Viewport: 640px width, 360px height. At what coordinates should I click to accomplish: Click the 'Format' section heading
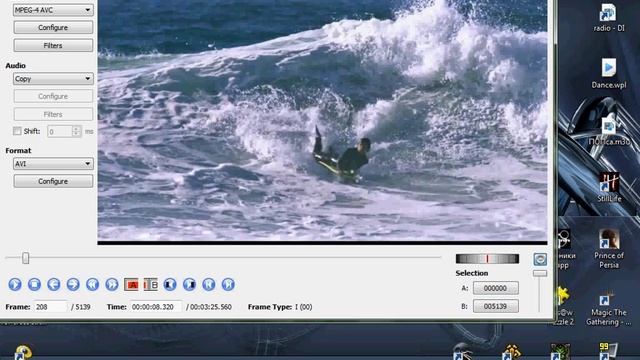click(18, 151)
